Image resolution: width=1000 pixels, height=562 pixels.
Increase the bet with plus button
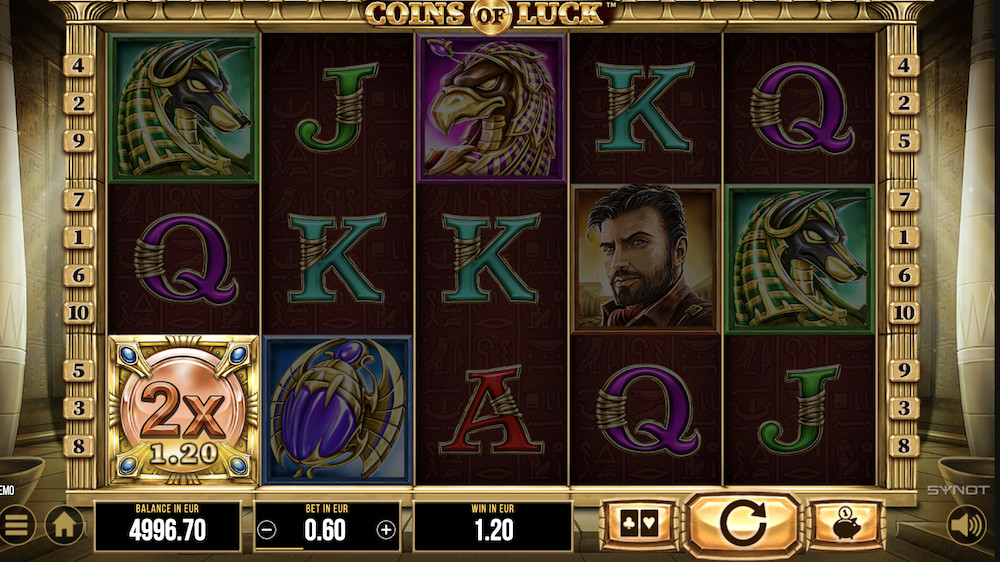(x=386, y=529)
